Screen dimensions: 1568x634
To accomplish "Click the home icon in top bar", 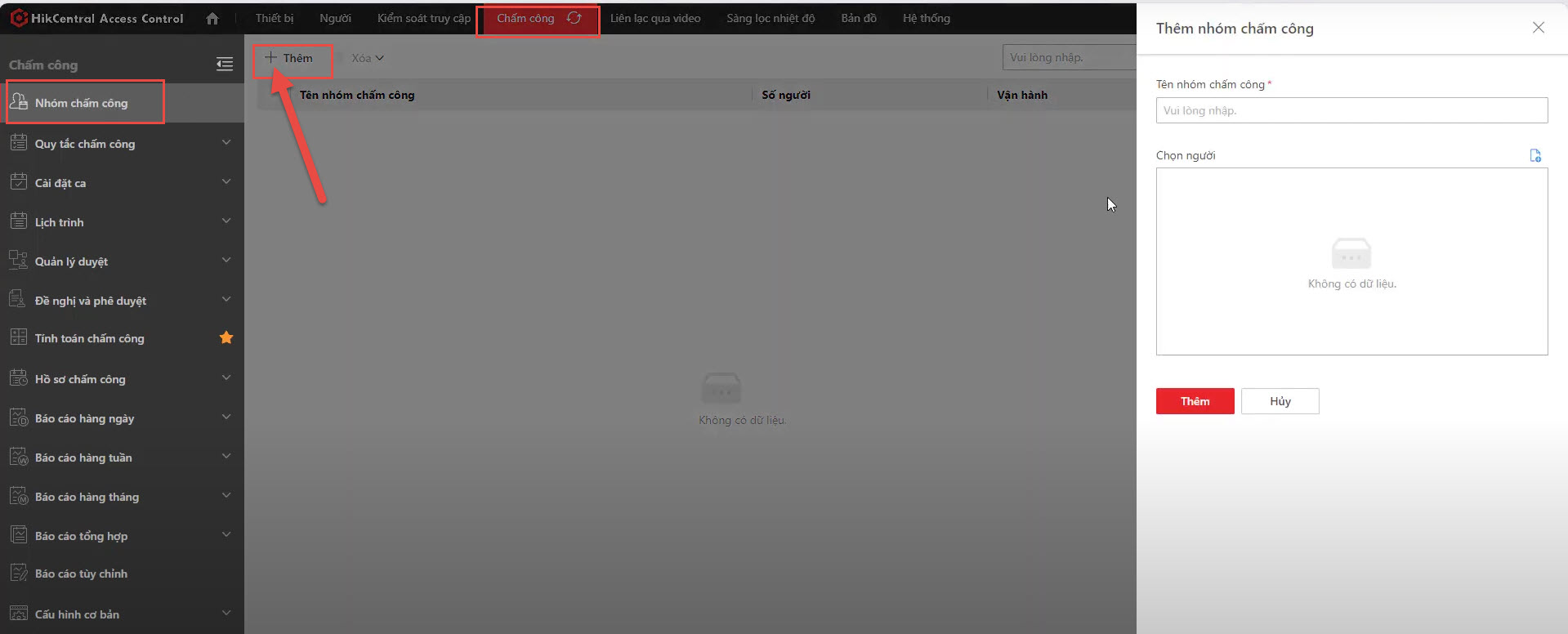I will tap(212, 18).
